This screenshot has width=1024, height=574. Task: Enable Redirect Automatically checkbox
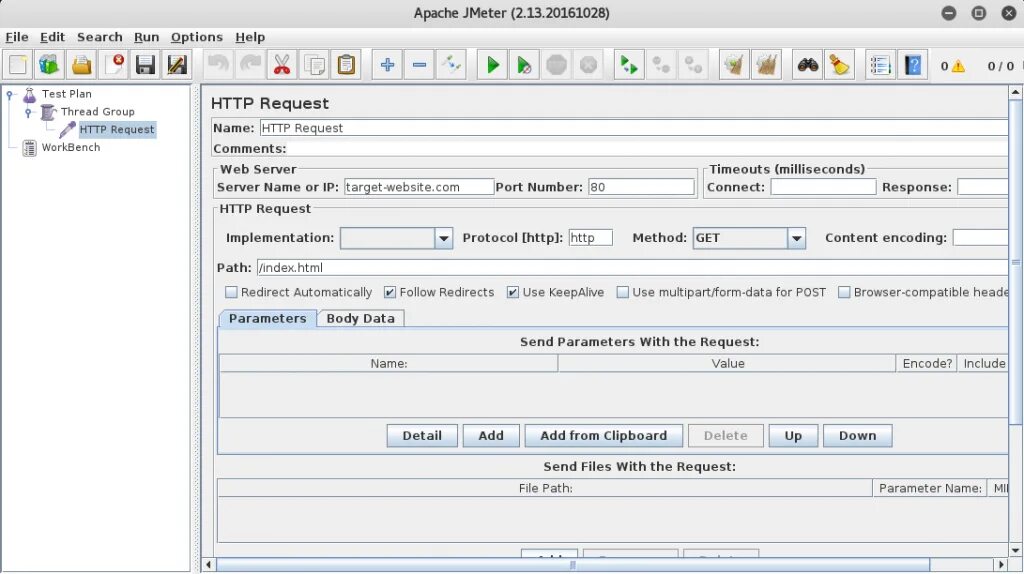click(231, 292)
